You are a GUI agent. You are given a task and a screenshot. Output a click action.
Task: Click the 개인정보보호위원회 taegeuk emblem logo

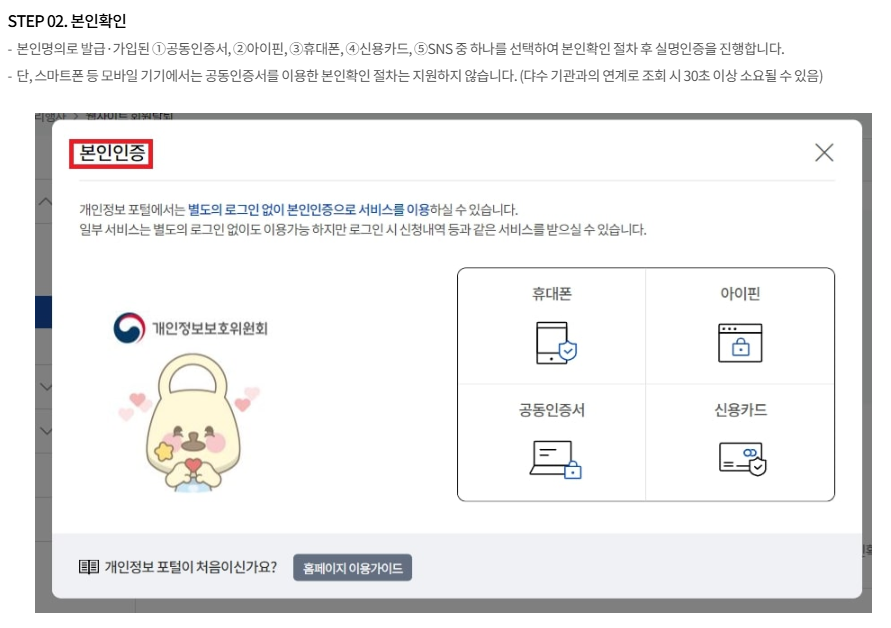(x=128, y=327)
